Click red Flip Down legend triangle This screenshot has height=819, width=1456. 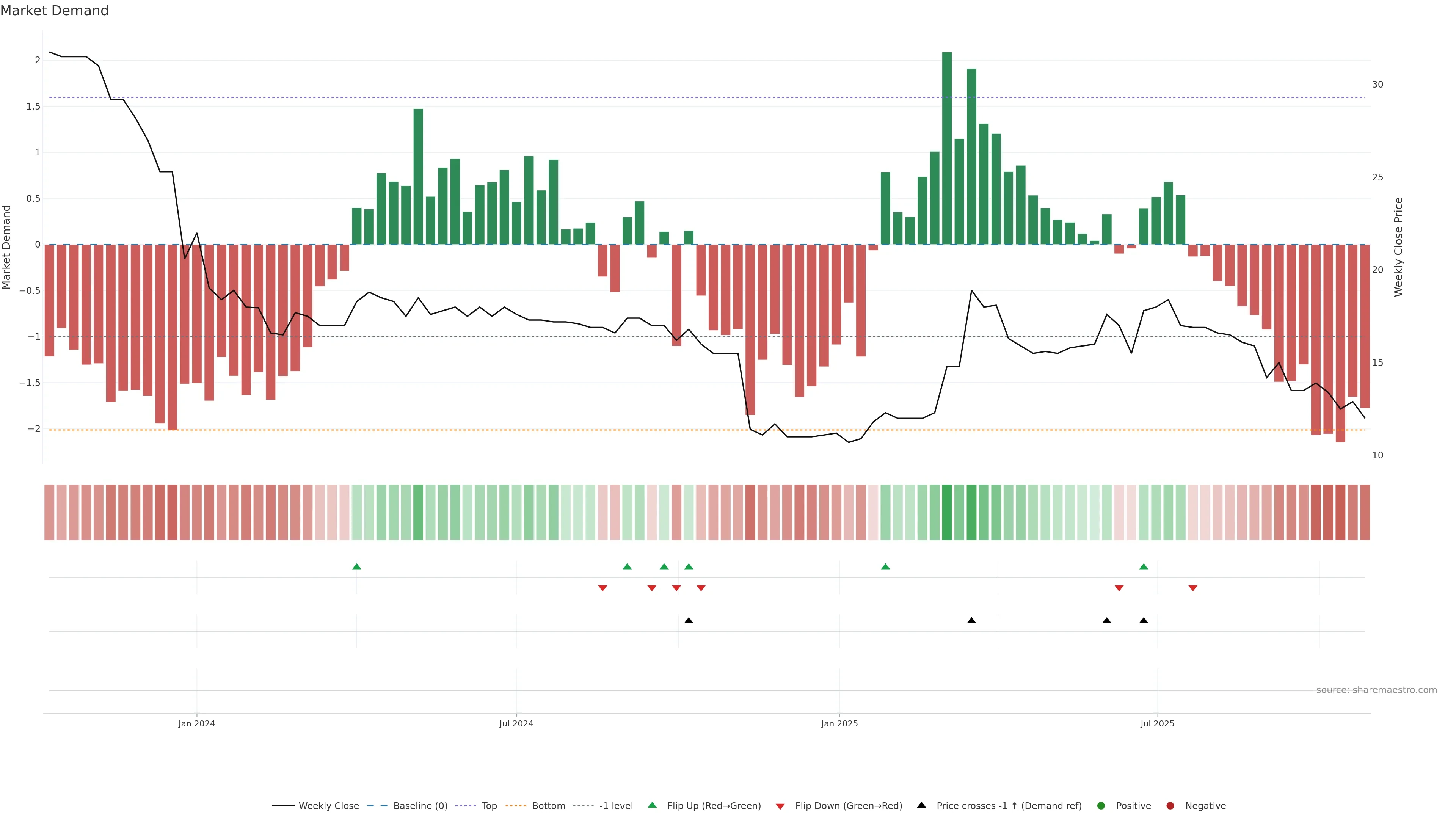pyautogui.click(x=780, y=806)
